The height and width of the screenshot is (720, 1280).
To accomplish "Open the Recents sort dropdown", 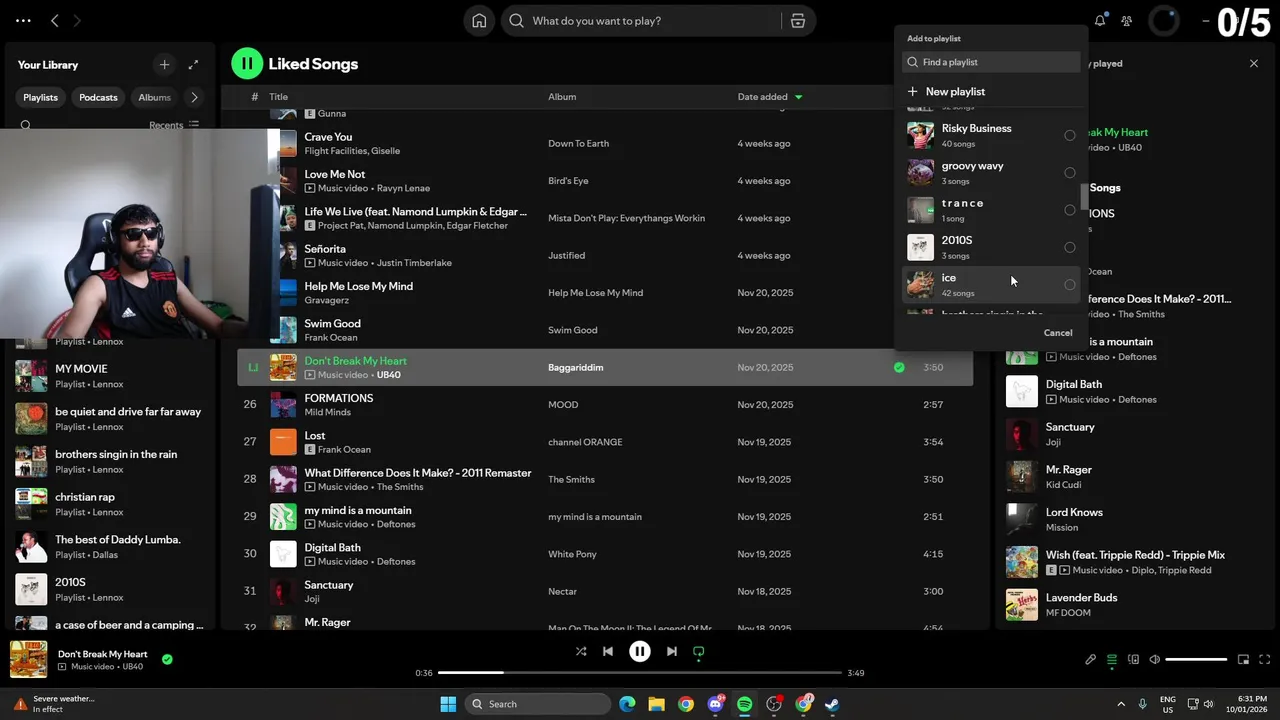I will pos(174,125).
